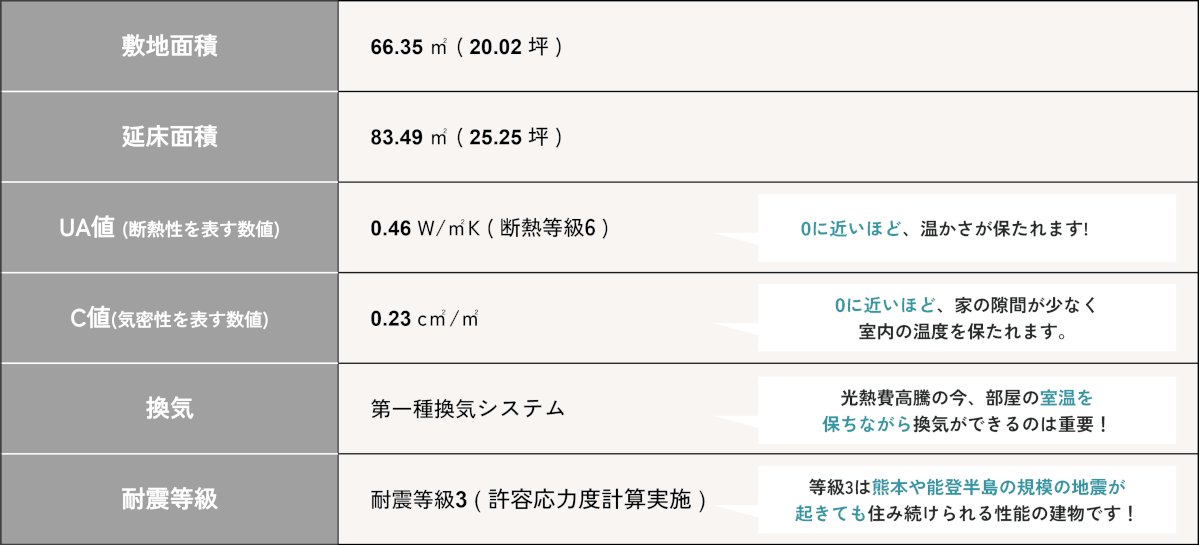Click the 換気 gray header cell
Screen dimensions: 1200x546
pos(169,409)
